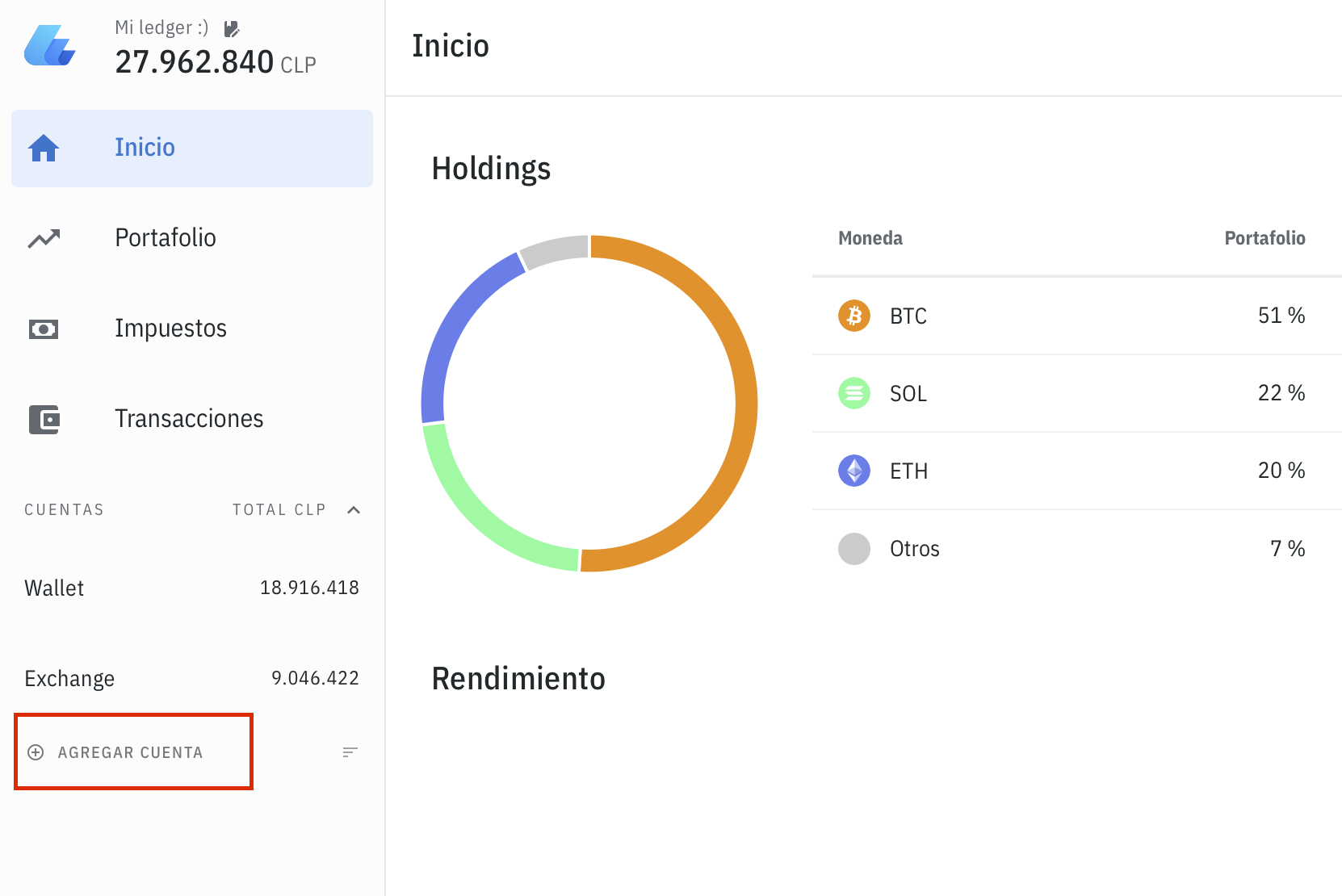Image resolution: width=1342 pixels, height=896 pixels.
Task: Click the SOL coin icon
Action: (854, 393)
